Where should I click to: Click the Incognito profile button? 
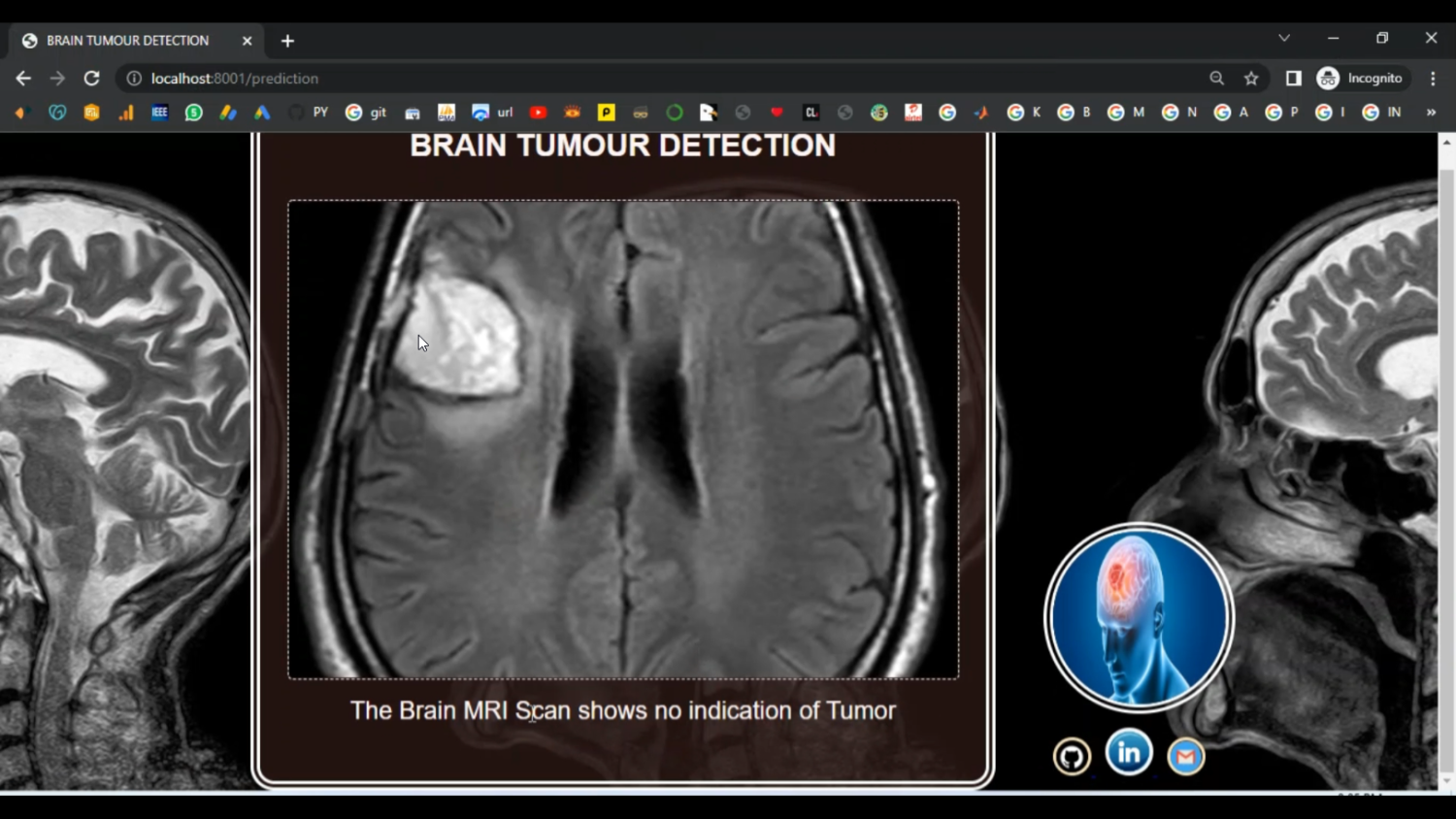[x=1360, y=79]
